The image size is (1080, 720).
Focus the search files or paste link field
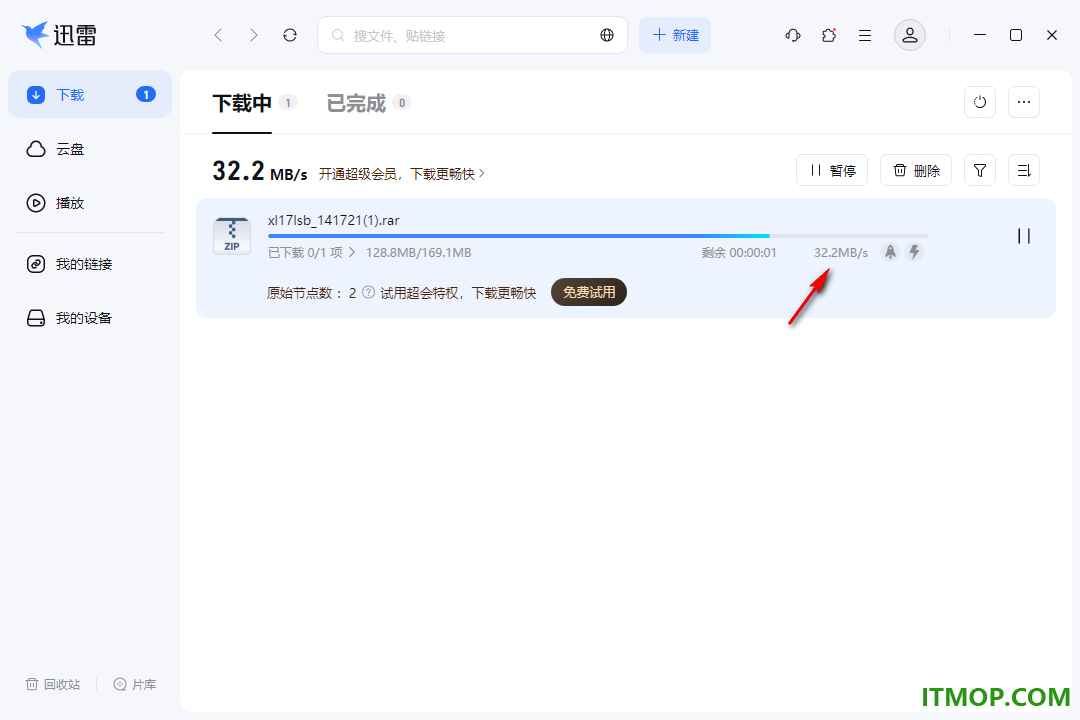[472, 35]
